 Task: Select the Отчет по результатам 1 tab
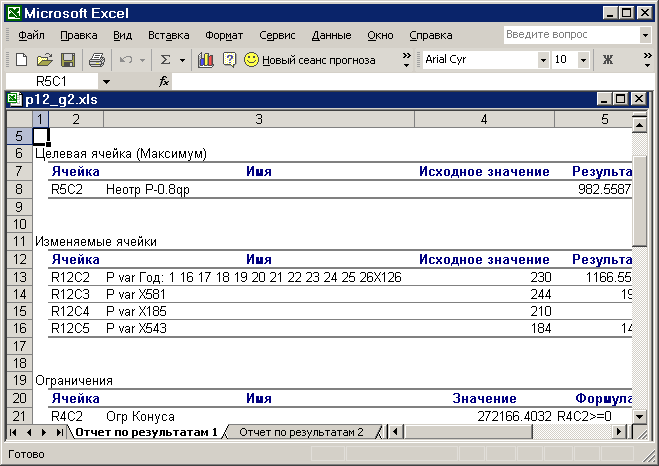146,432
